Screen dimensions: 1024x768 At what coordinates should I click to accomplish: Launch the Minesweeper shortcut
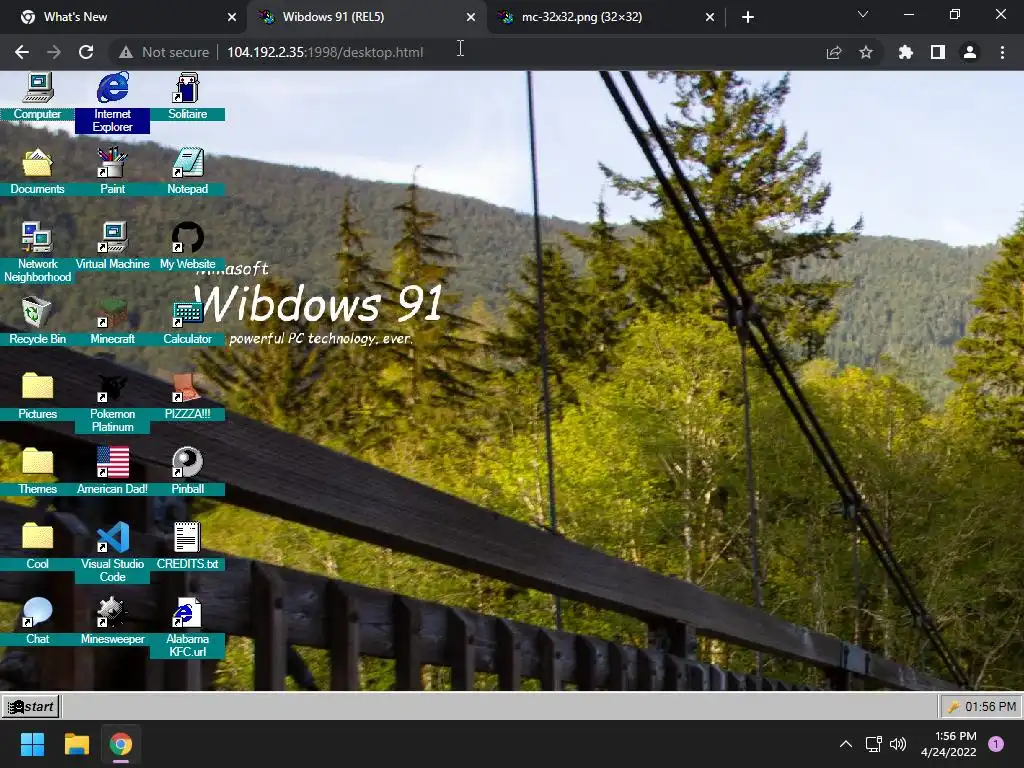tap(112, 622)
